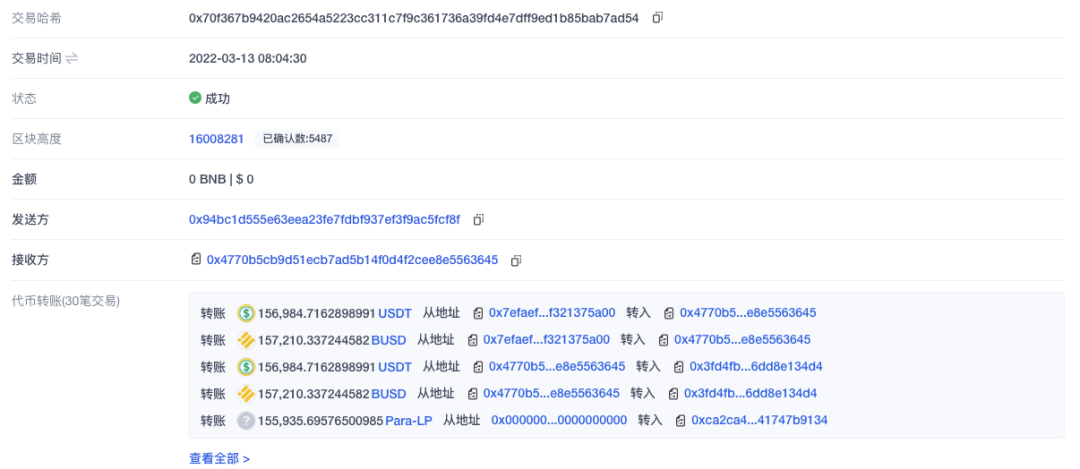Open the BUSD link in the fourth transfer row
1080x469 pixels.
coord(388,393)
